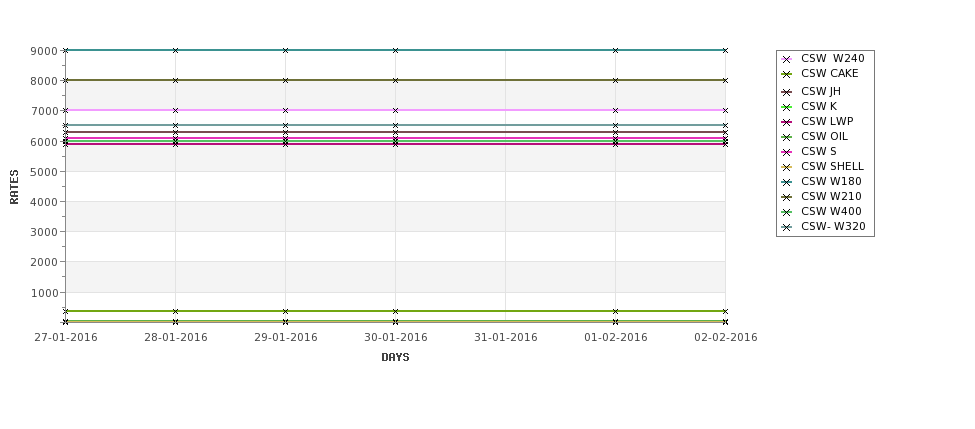Click the 9000 data point on 01-02-2016

point(616,50)
